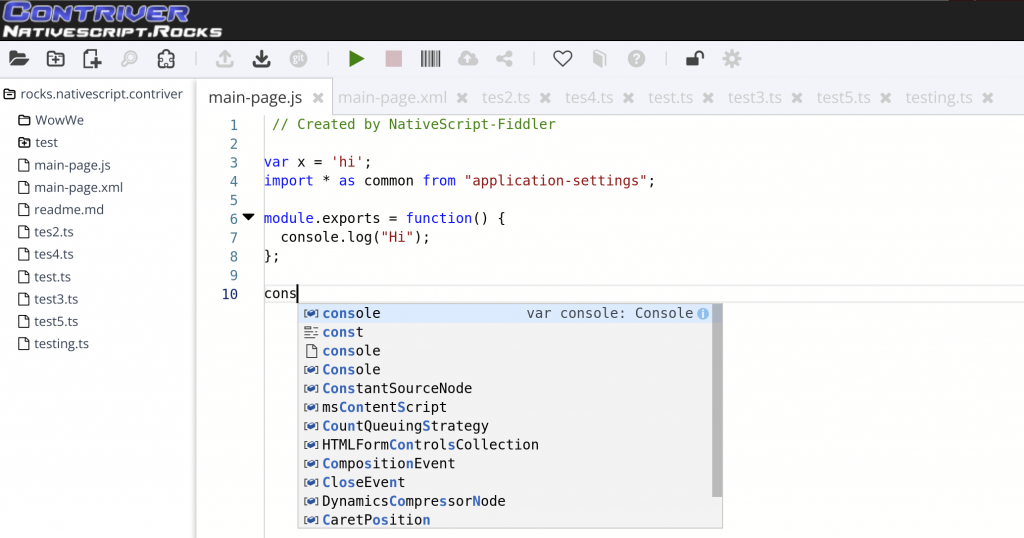Close the tes4.ts tab
1024x538 pixels.
click(x=628, y=98)
